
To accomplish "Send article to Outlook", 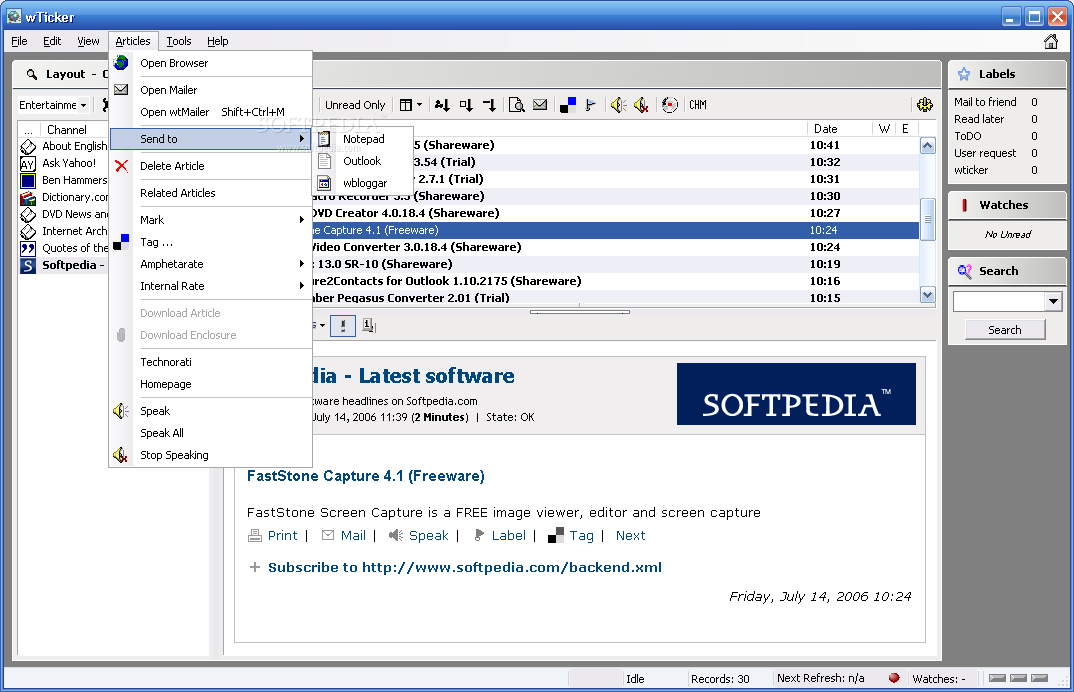I will [363, 161].
